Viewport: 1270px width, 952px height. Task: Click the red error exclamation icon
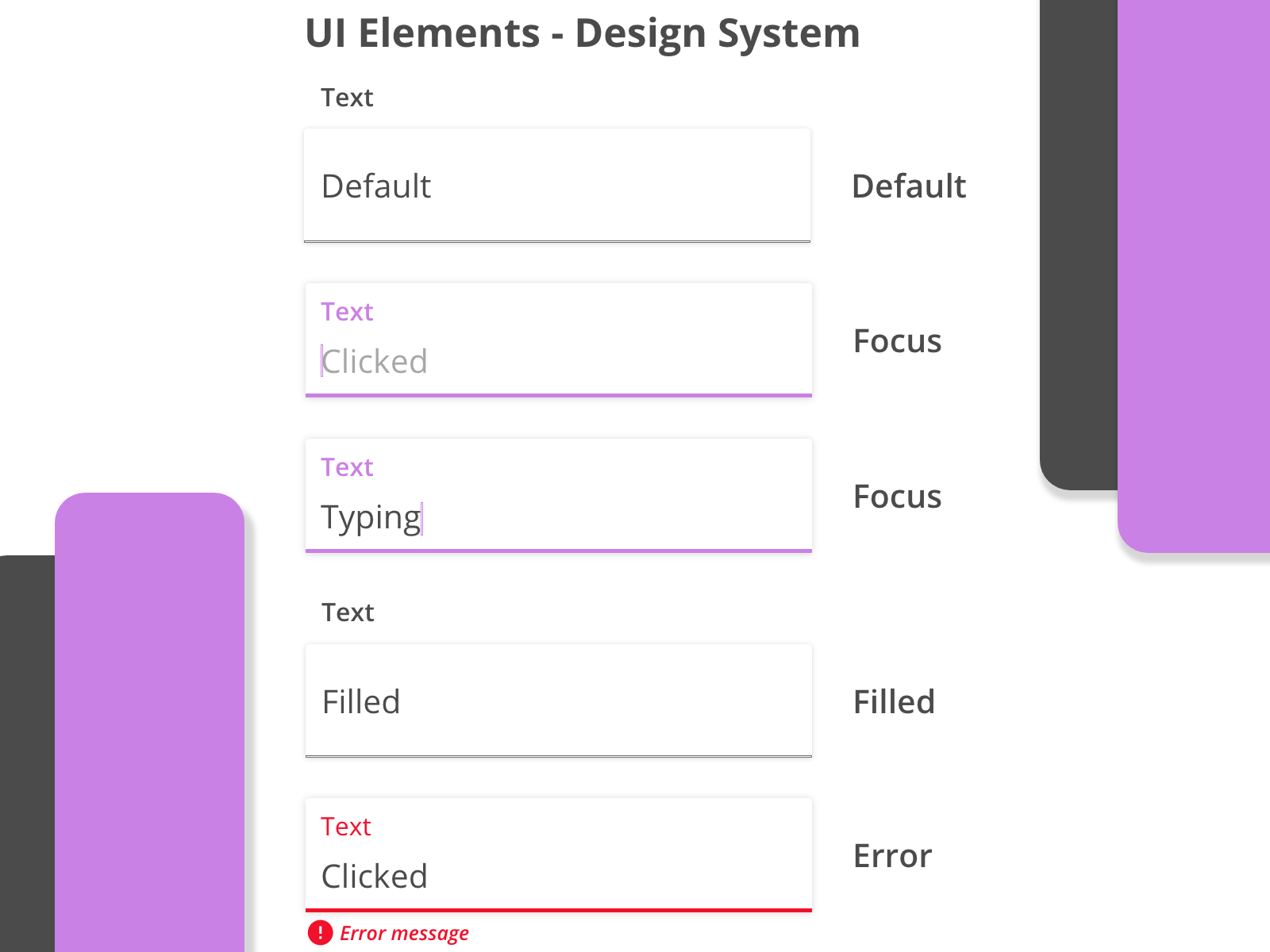[320, 933]
